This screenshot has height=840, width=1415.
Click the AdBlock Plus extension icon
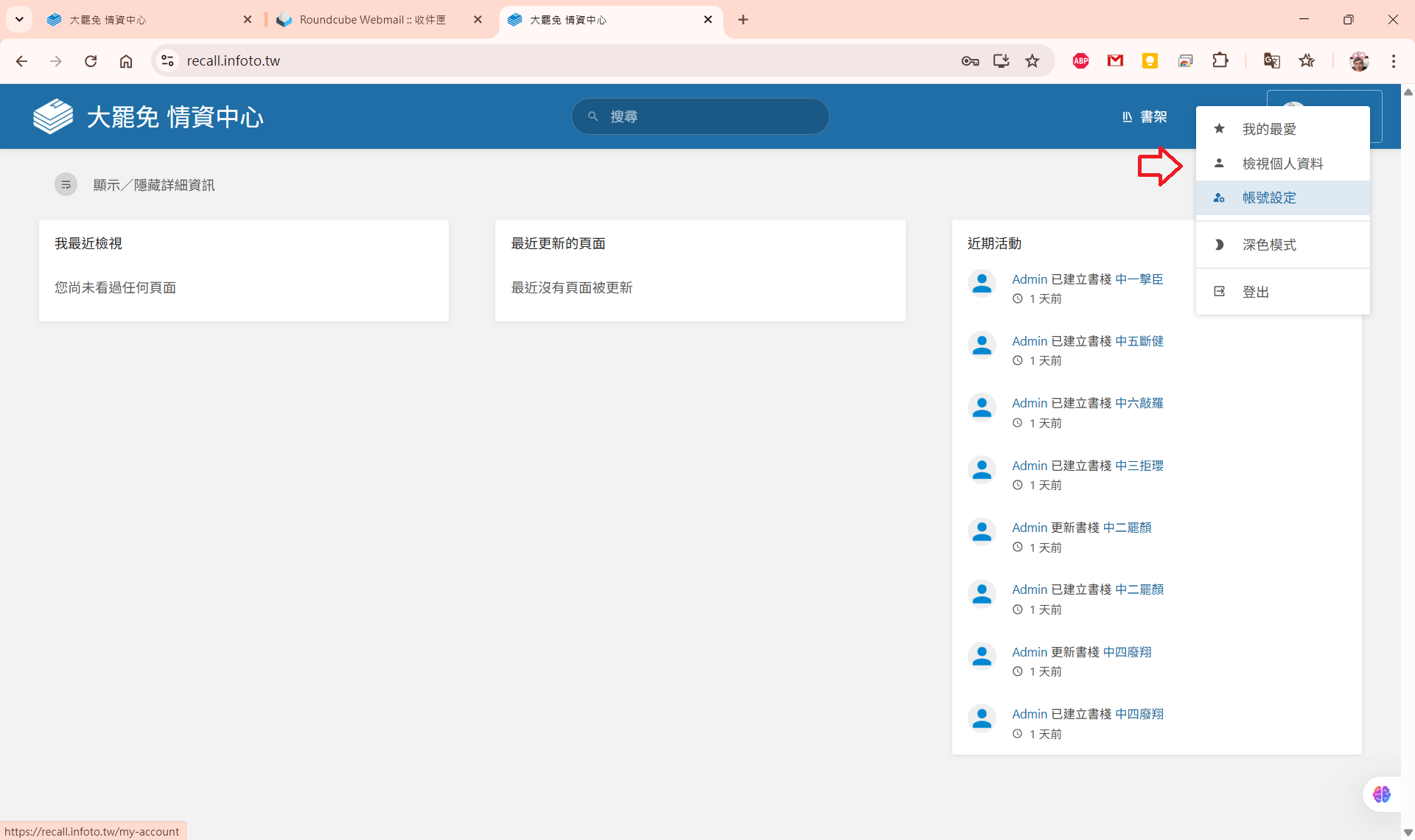[1080, 61]
